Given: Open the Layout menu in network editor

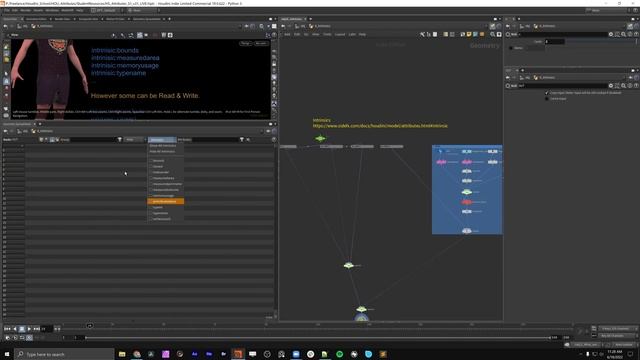Looking at the screenshot, I should point(340,35).
